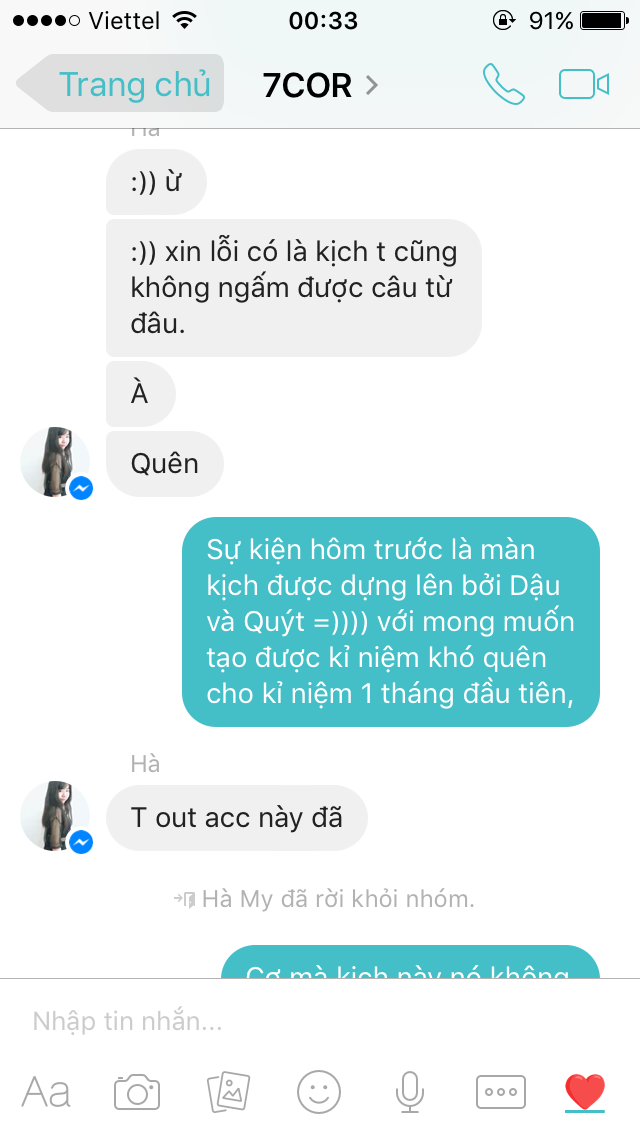The image size is (640, 1136).
Task: Tap the microphone to record voice message
Action: [x=410, y=1091]
